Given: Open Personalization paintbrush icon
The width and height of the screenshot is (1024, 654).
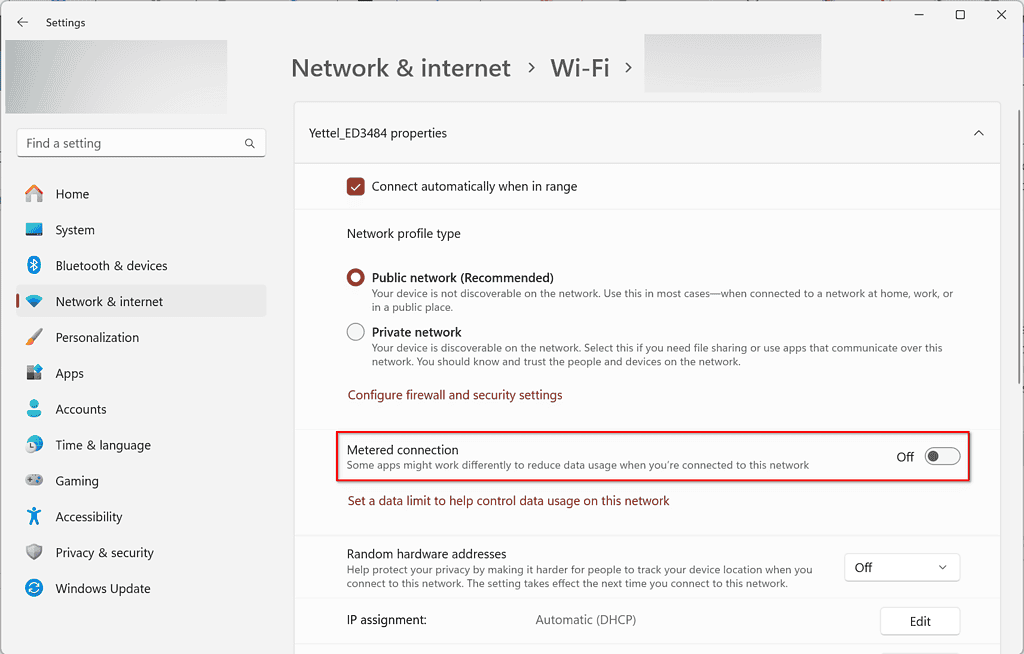Looking at the screenshot, I should pos(35,337).
